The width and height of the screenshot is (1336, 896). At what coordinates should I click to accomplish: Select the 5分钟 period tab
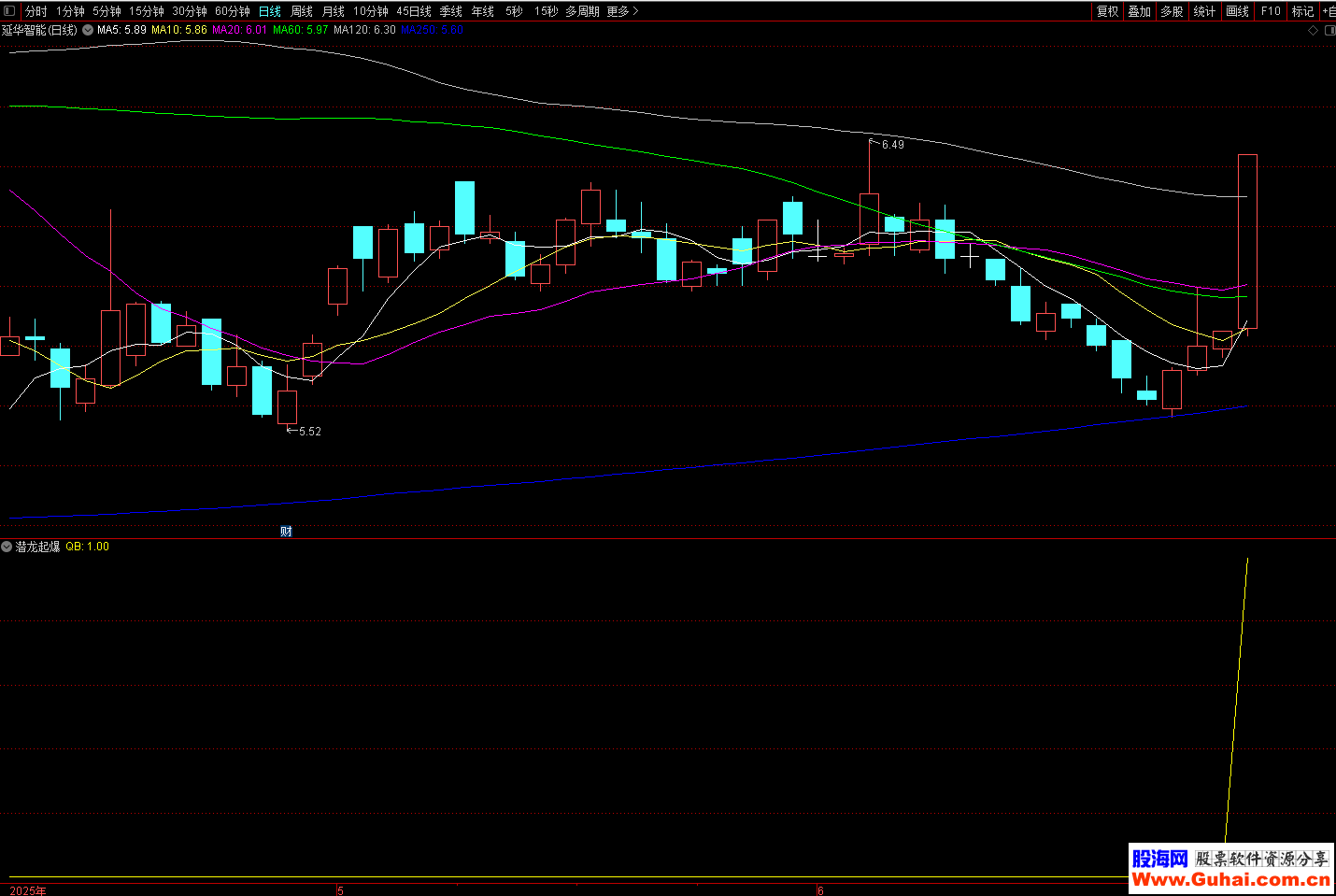(x=107, y=11)
